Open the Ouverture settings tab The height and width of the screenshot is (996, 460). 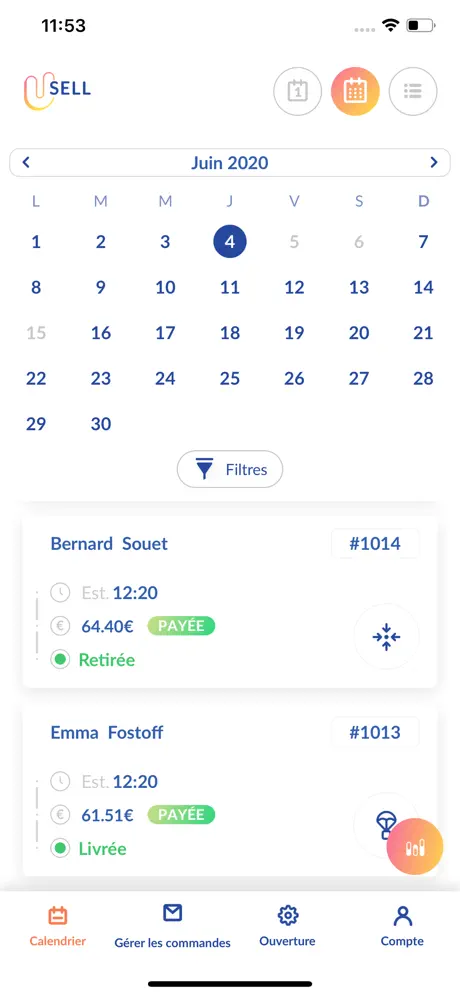pyautogui.click(x=287, y=925)
